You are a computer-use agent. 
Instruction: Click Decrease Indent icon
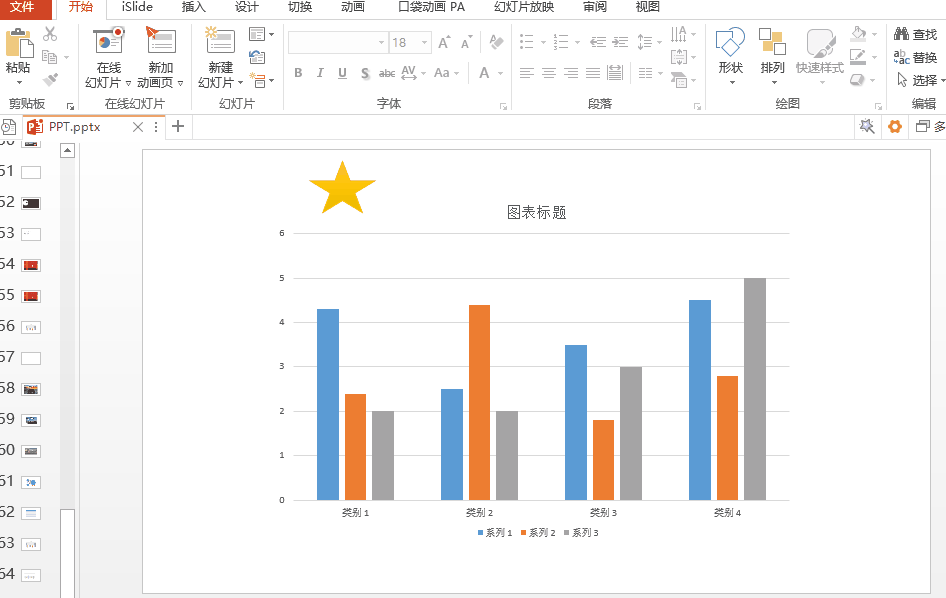click(x=597, y=42)
